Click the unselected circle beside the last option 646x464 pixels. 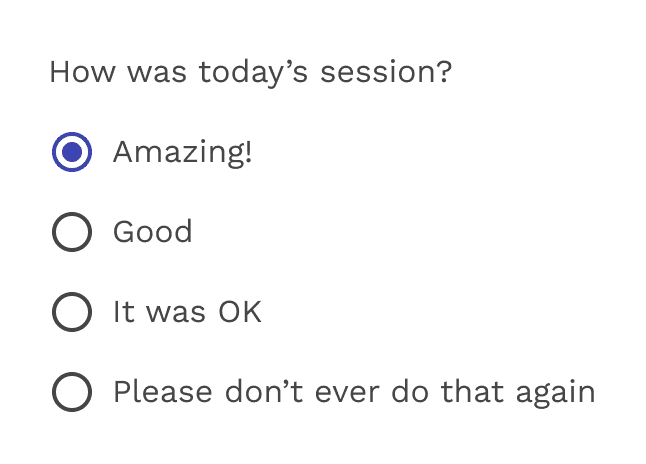(71, 393)
